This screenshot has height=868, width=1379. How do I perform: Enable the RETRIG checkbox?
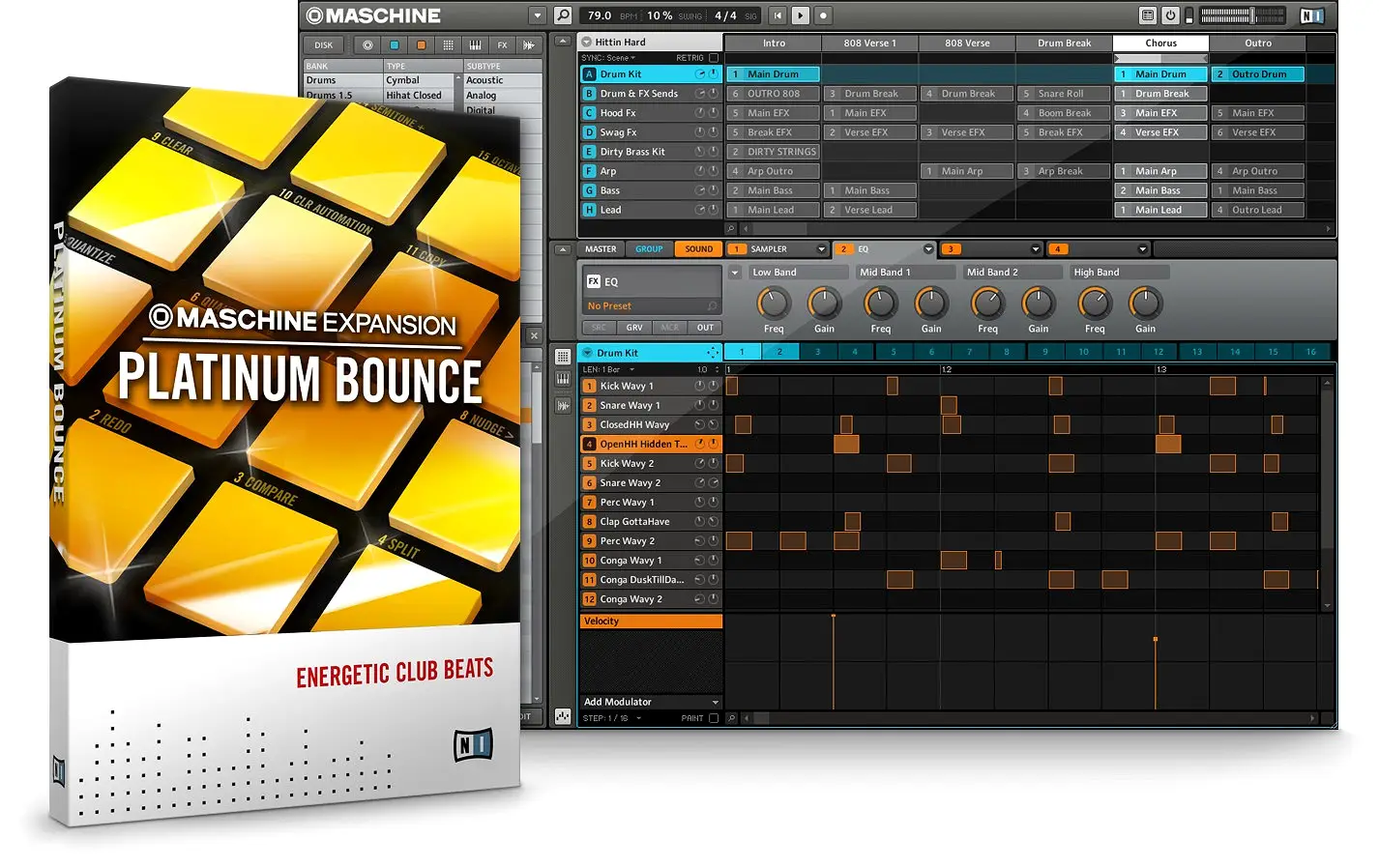[x=715, y=58]
